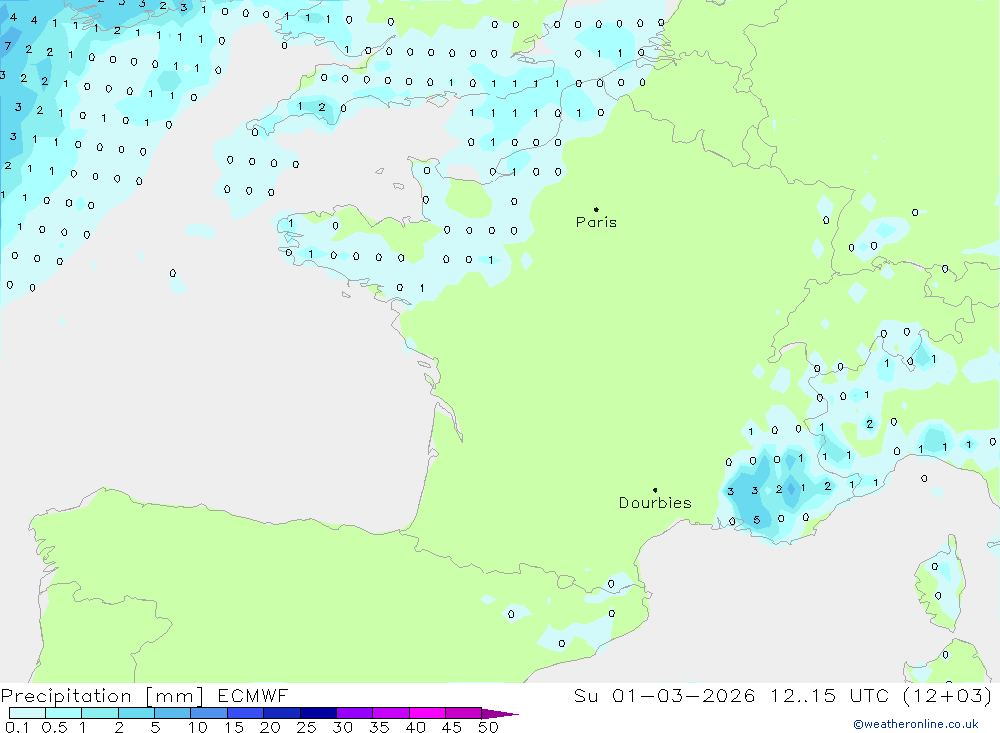Select the 5–10 mm legend color swatch

(x=173, y=713)
